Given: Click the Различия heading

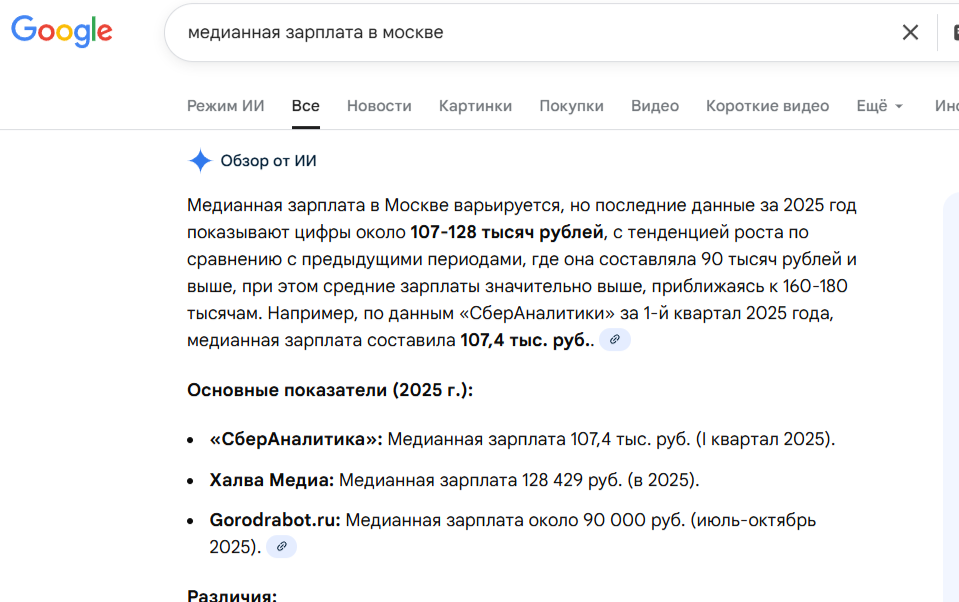Looking at the screenshot, I should [232, 595].
